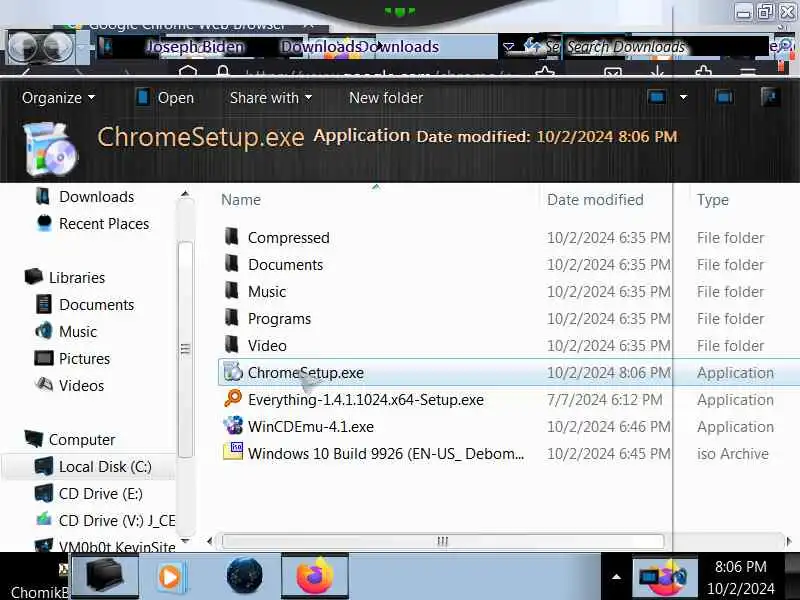Expand the Share with menu

click(270, 97)
